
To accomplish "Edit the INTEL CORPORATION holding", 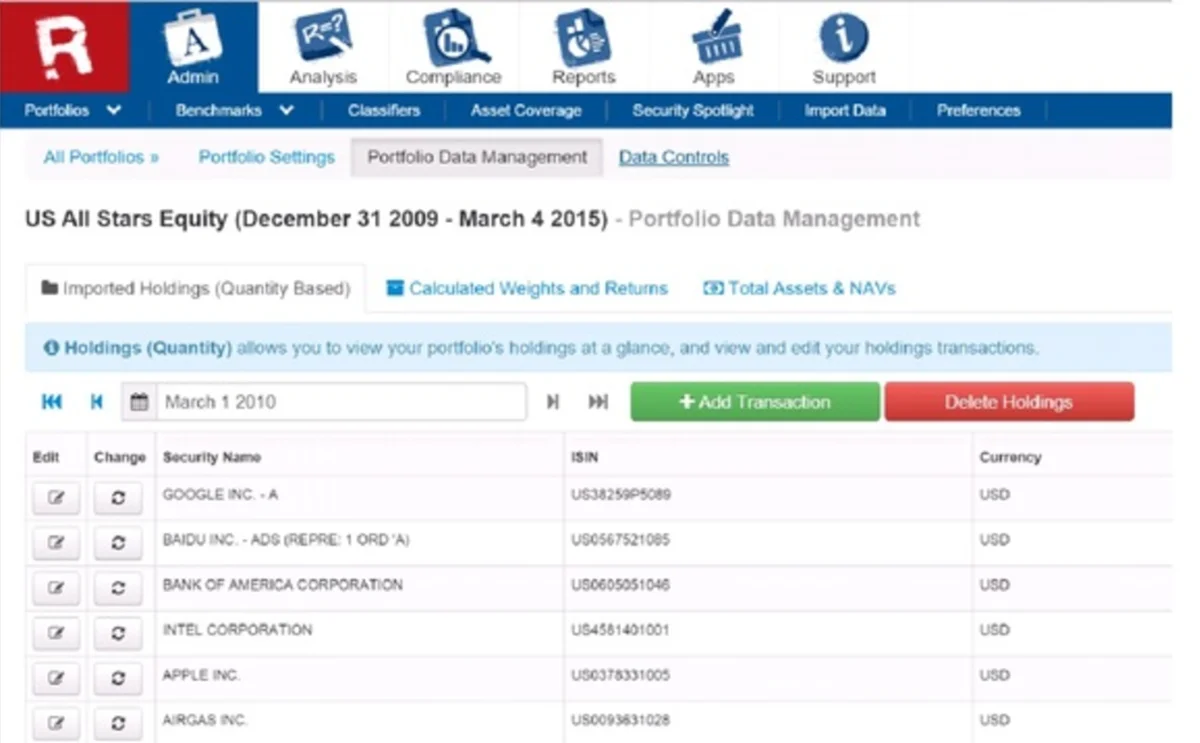I will (56, 633).
